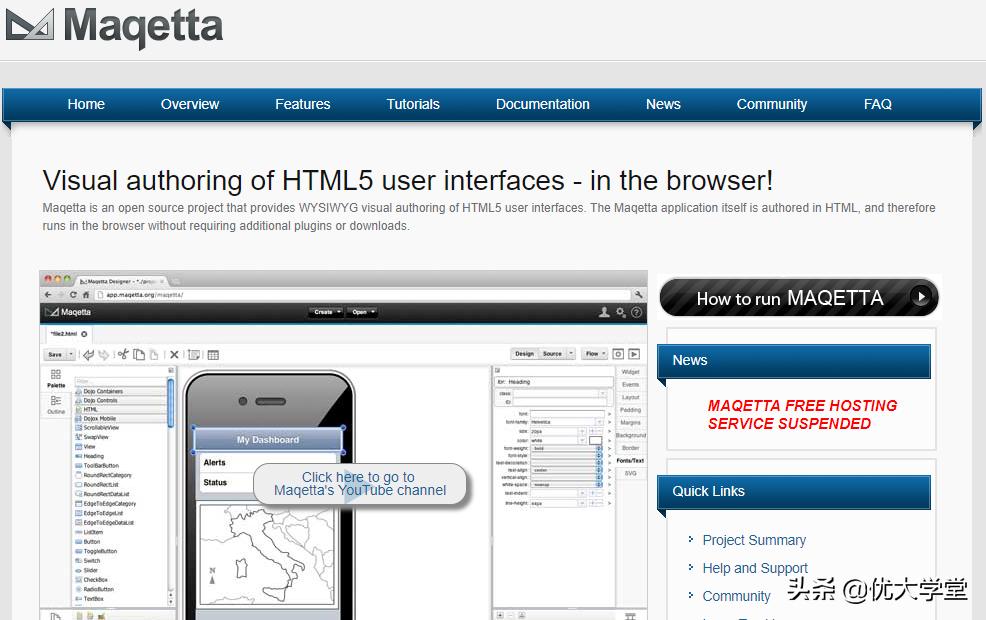This screenshot has height=620, width=986.
Task: Click the table grid icon in the toolbar
Action: coord(213,355)
